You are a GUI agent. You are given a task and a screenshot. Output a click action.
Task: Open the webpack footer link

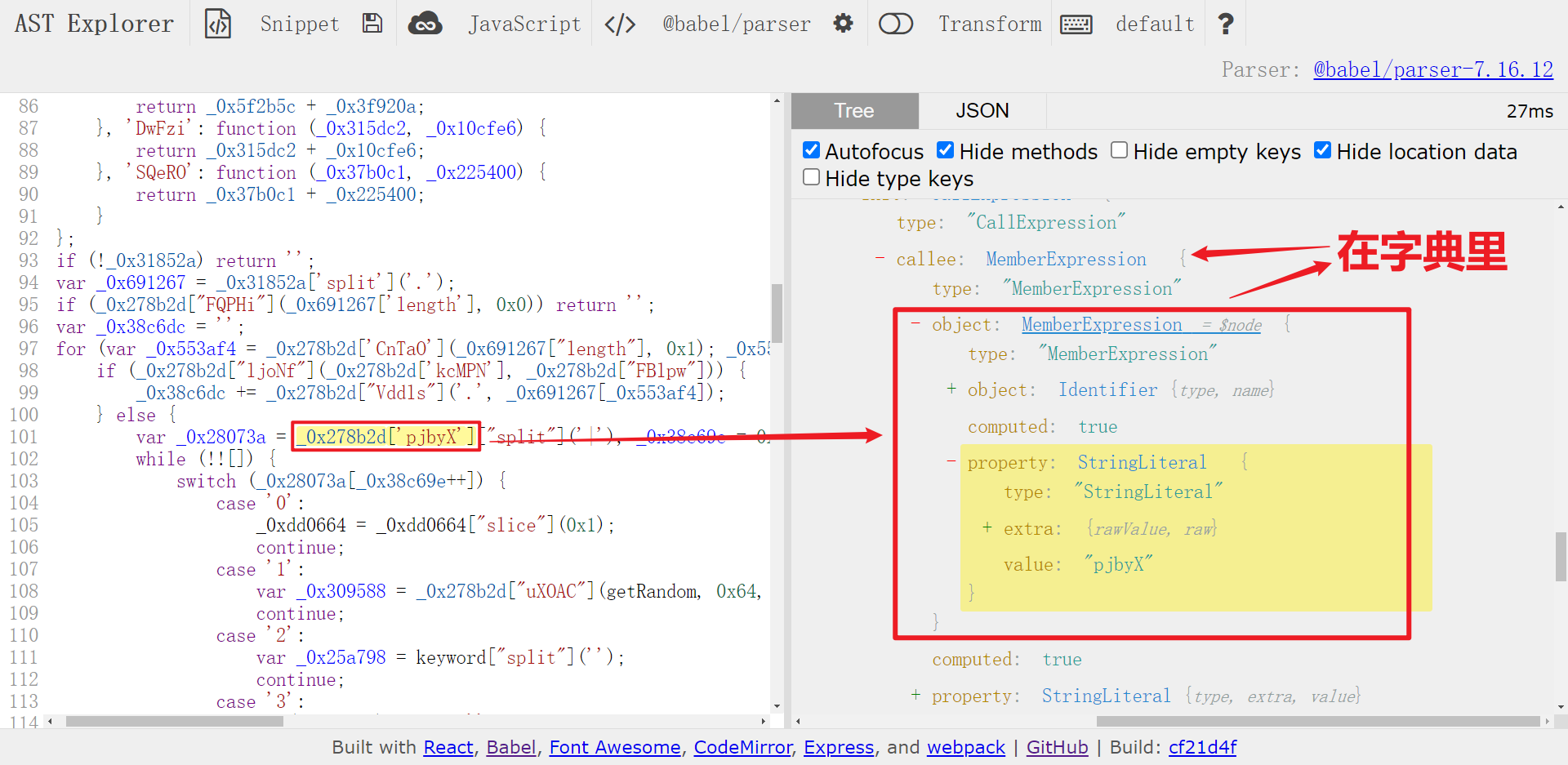[x=966, y=747]
